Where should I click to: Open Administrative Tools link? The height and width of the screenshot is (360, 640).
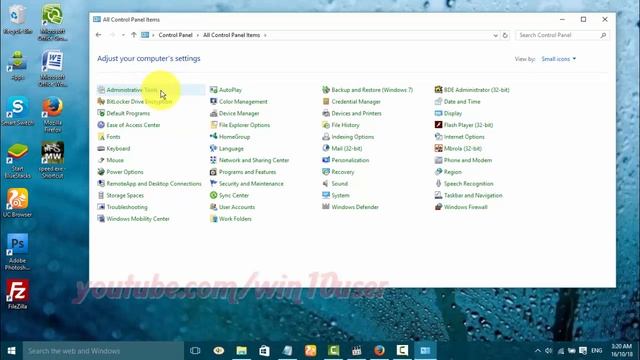132,90
